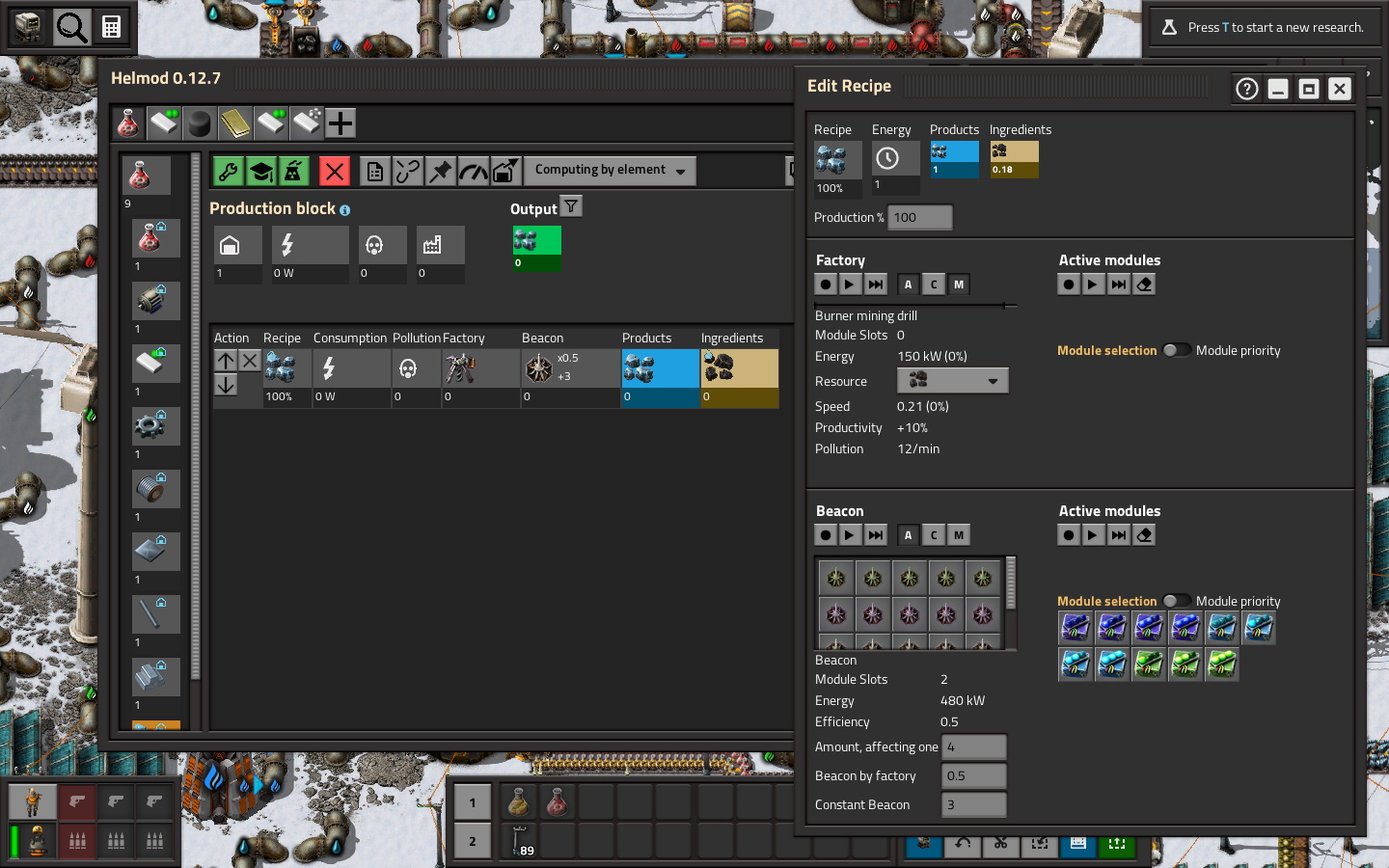Viewport: 1389px width, 868px height.
Task: Toggle Factory Module selection/priority switch
Action: pos(1175,350)
